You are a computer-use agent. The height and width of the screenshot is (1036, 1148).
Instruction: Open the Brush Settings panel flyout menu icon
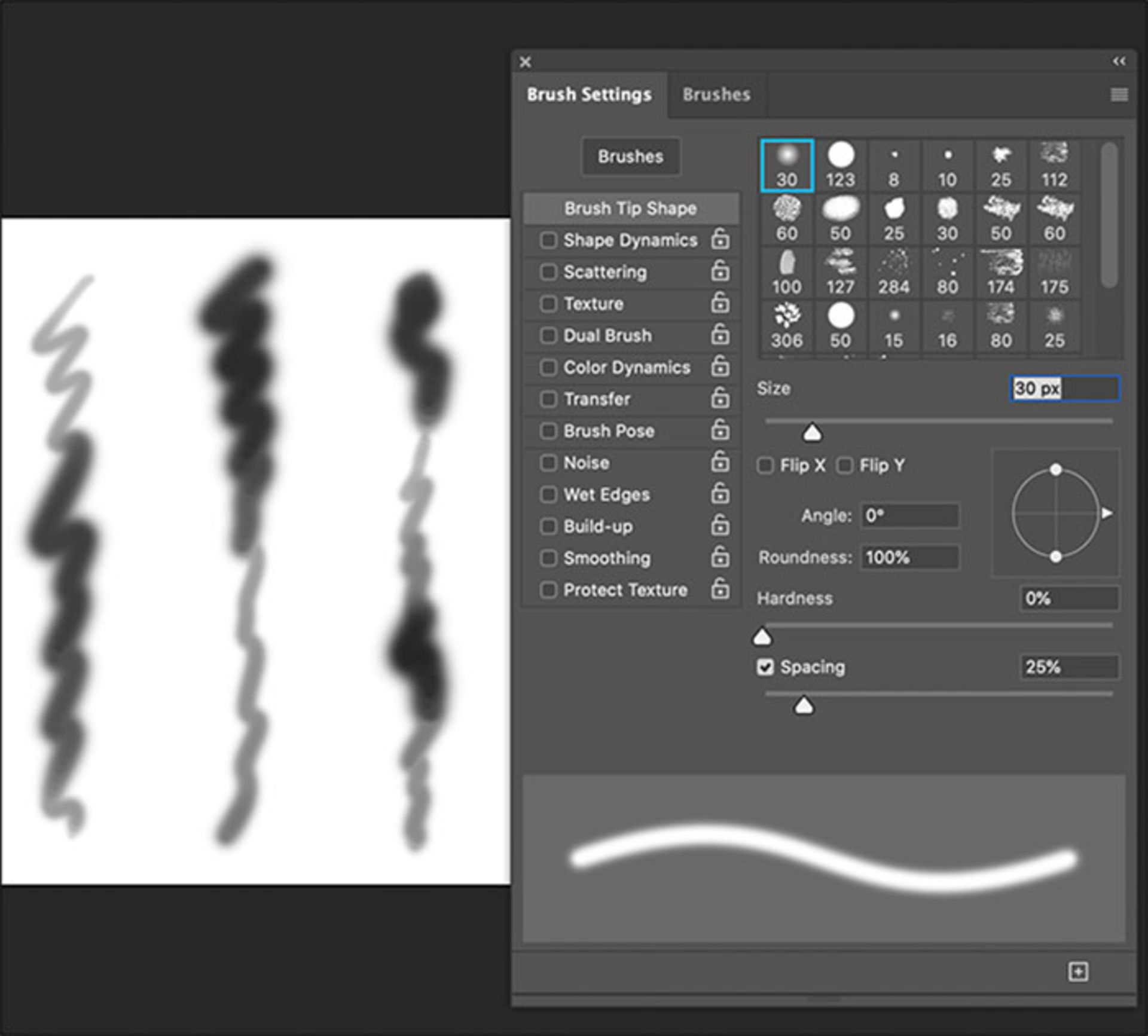coord(1119,94)
